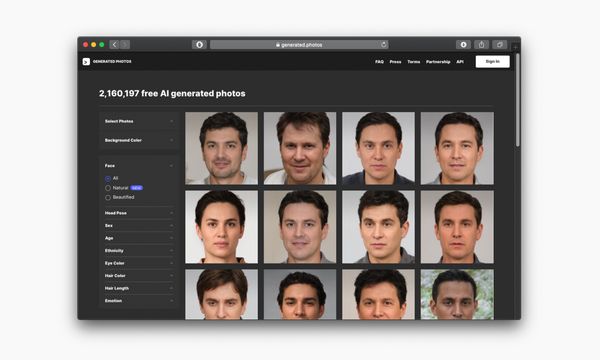The width and height of the screenshot is (600, 360).
Task: Expand the Background Color filter
Action: (139, 140)
